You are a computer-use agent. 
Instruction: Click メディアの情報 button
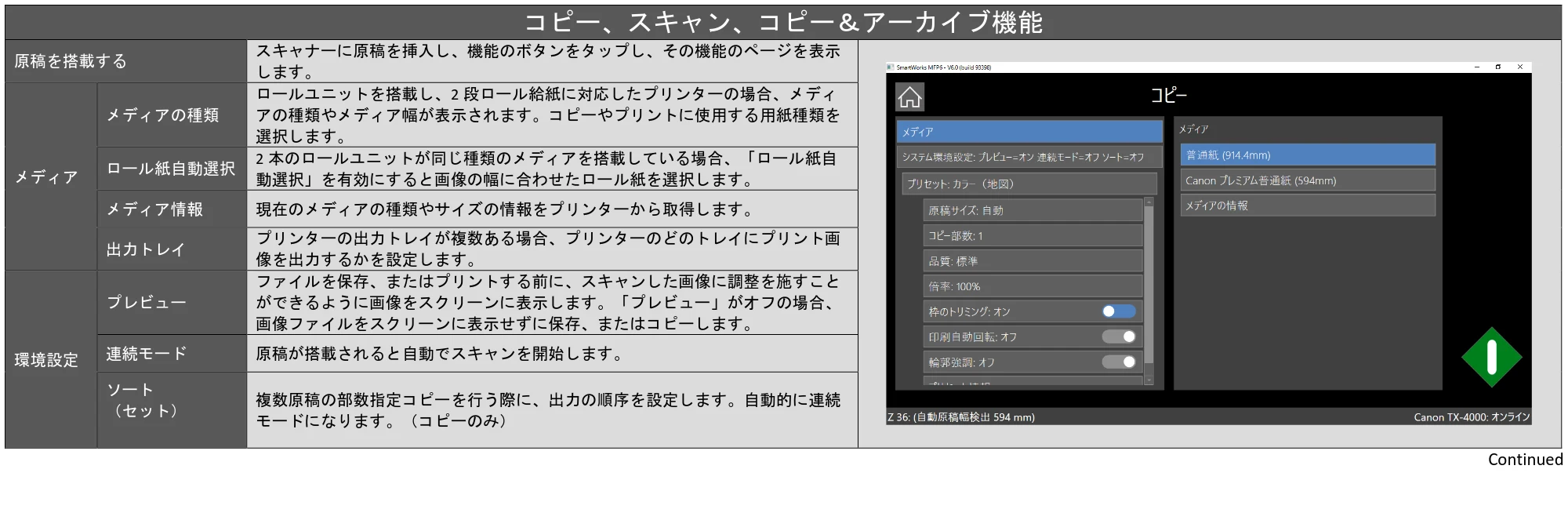(1308, 205)
